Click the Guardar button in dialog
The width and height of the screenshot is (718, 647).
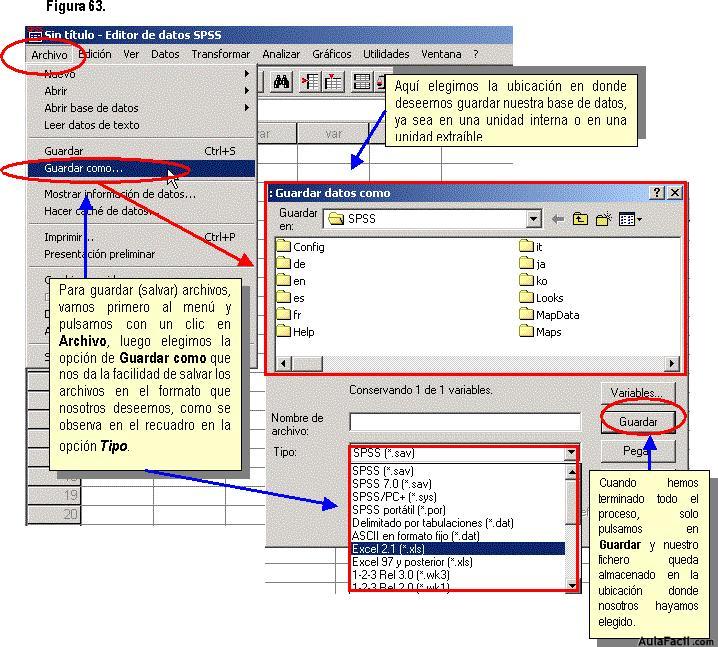(638, 422)
